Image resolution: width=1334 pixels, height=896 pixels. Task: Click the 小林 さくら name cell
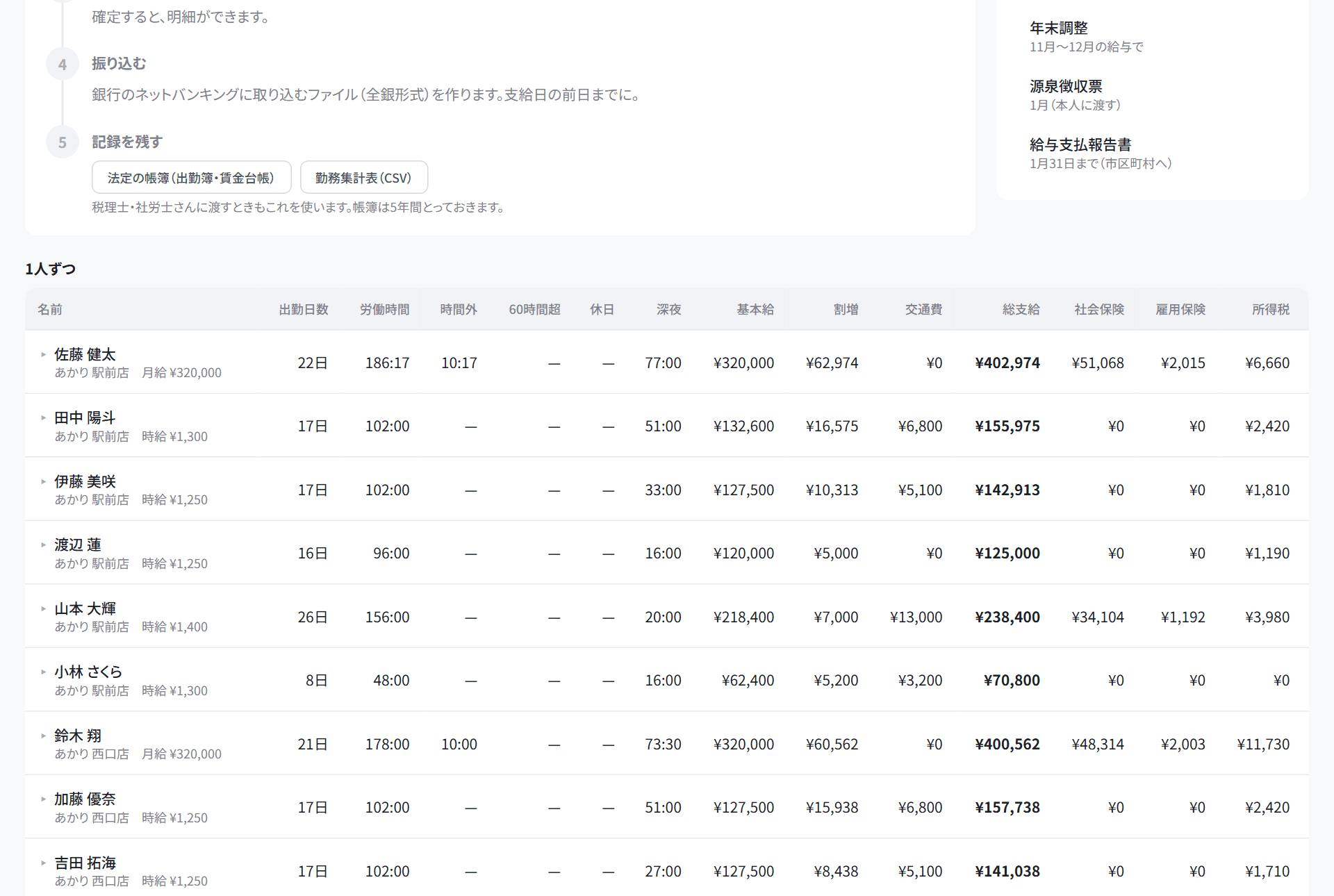(x=88, y=672)
